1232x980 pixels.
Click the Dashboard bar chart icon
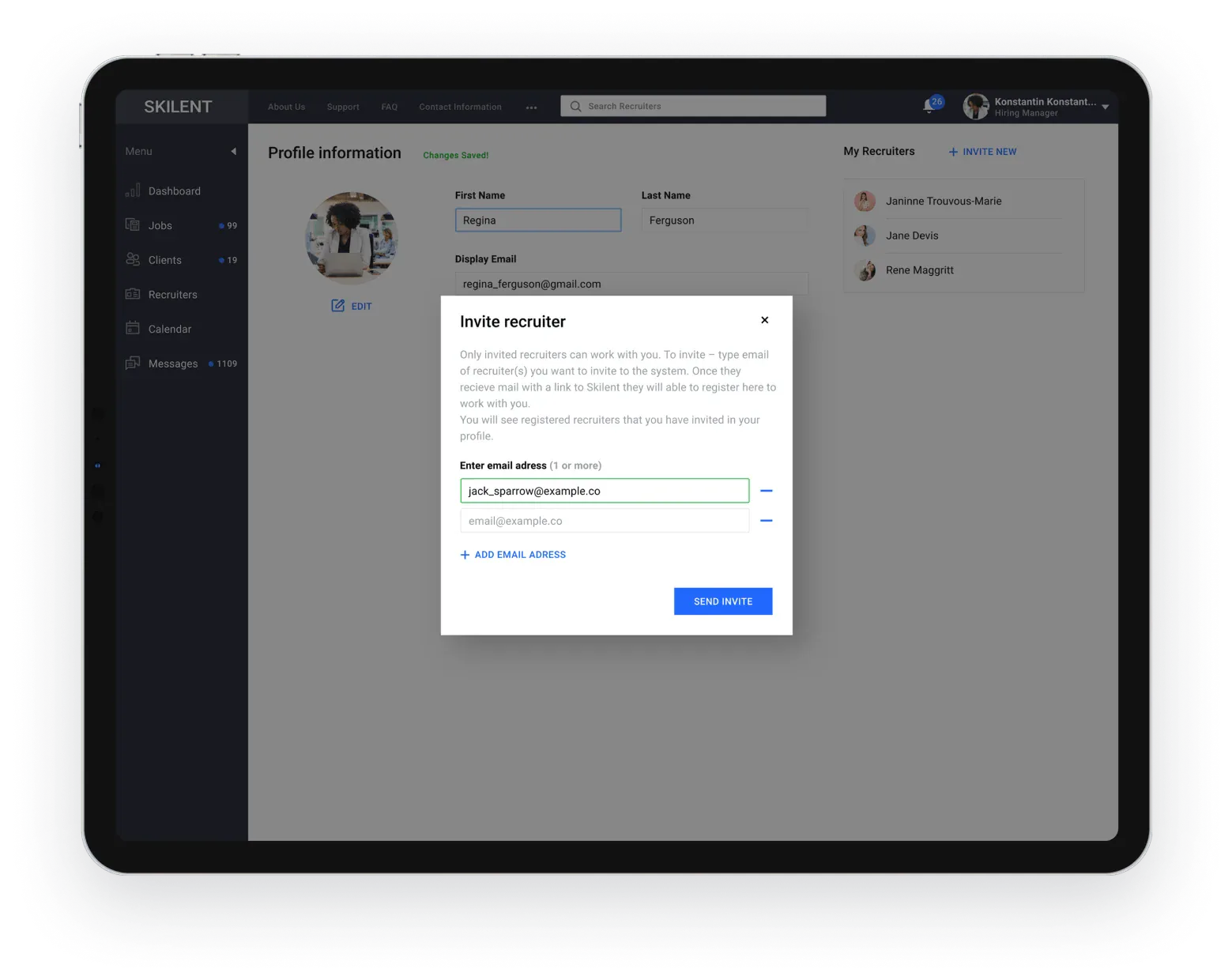[133, 190]
